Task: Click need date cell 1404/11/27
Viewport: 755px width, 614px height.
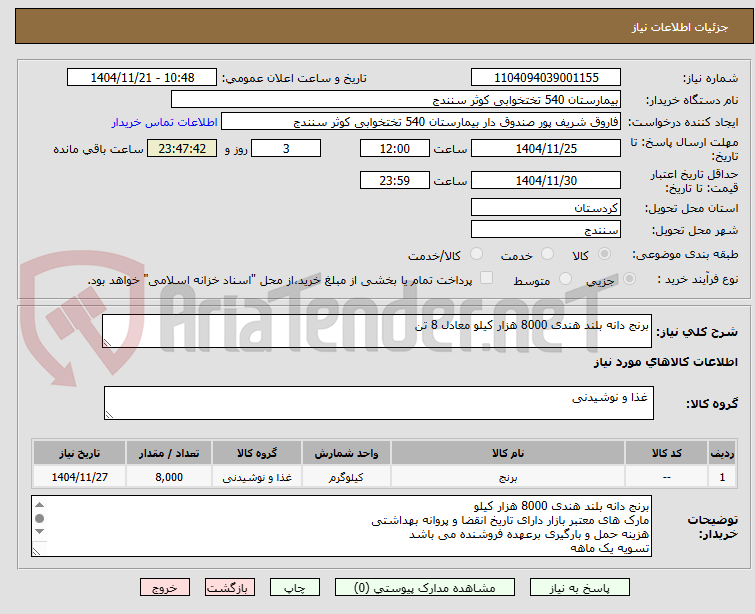Action: click(79, 477)
